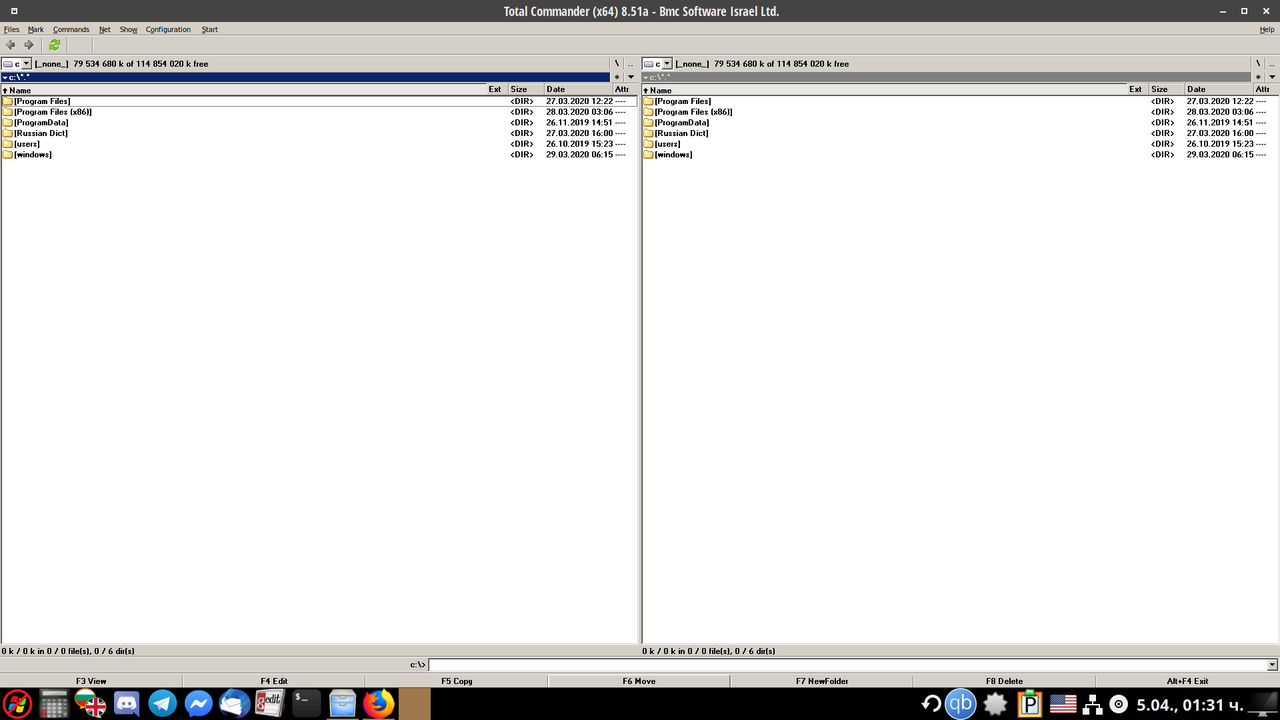Sort right panel by Name column

point(884,90)
